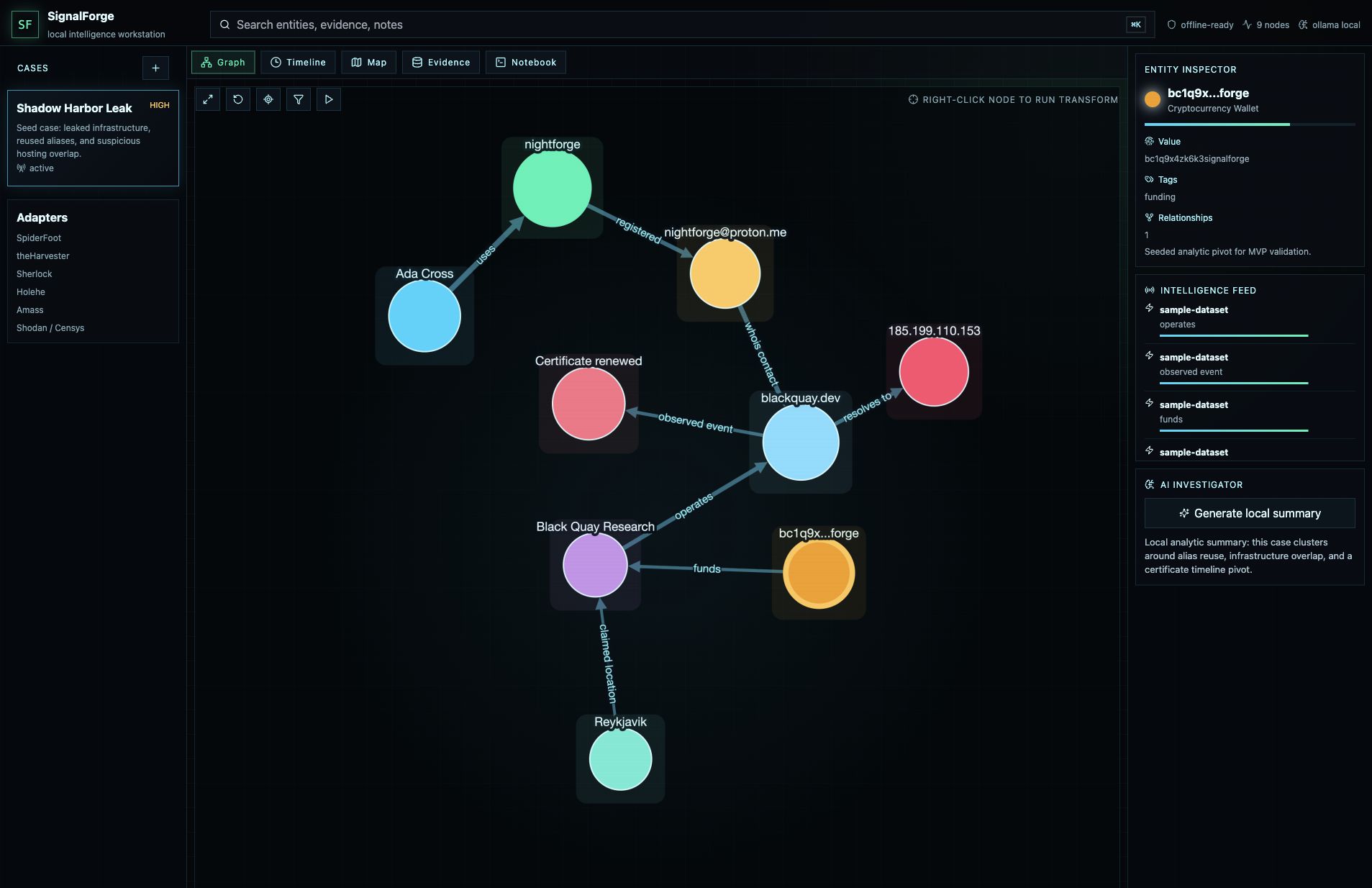Select the SpiderFoot adapter
This screenshot has width=1372, height=888.
39,238
